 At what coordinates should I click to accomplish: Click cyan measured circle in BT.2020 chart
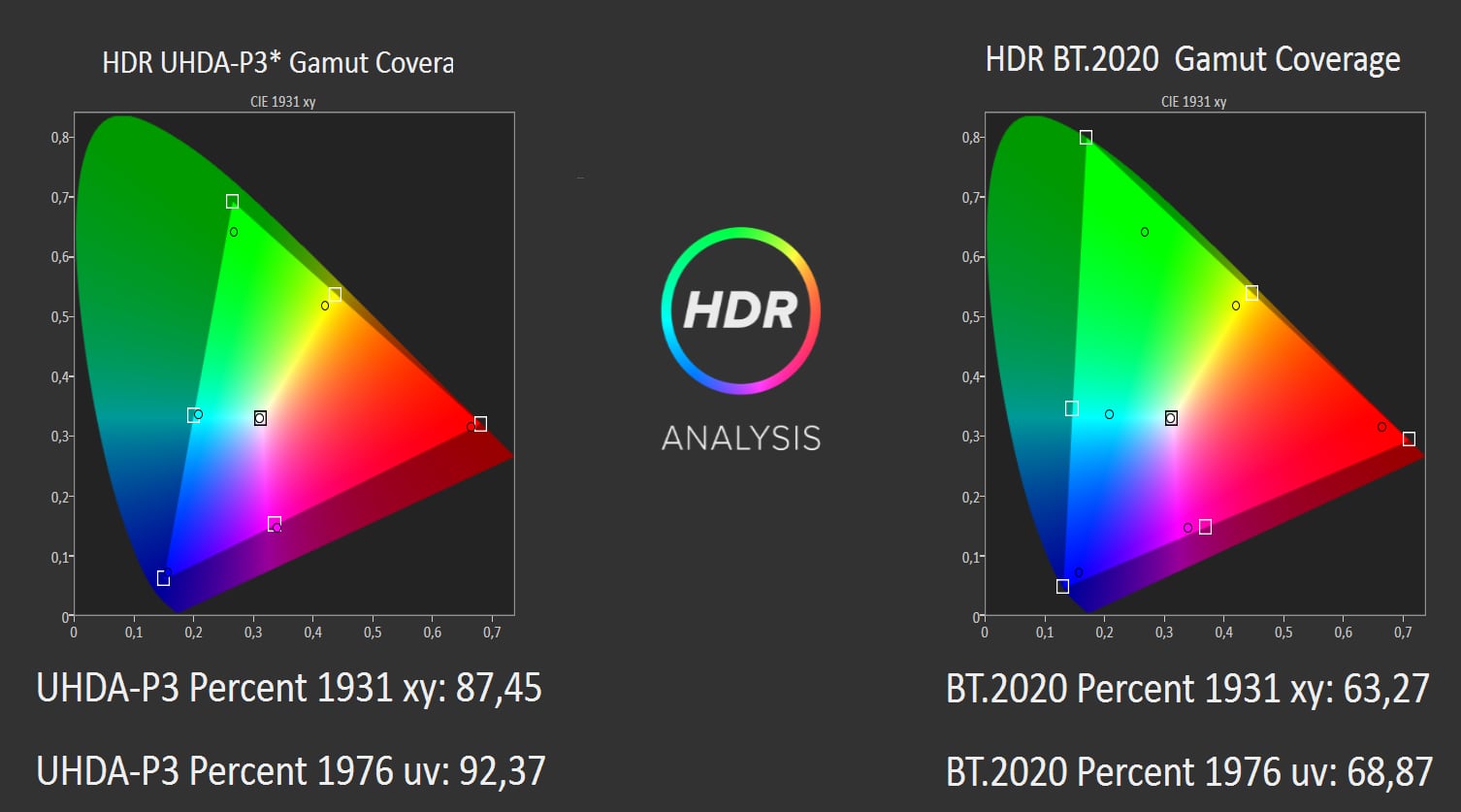pos(1110,414)
